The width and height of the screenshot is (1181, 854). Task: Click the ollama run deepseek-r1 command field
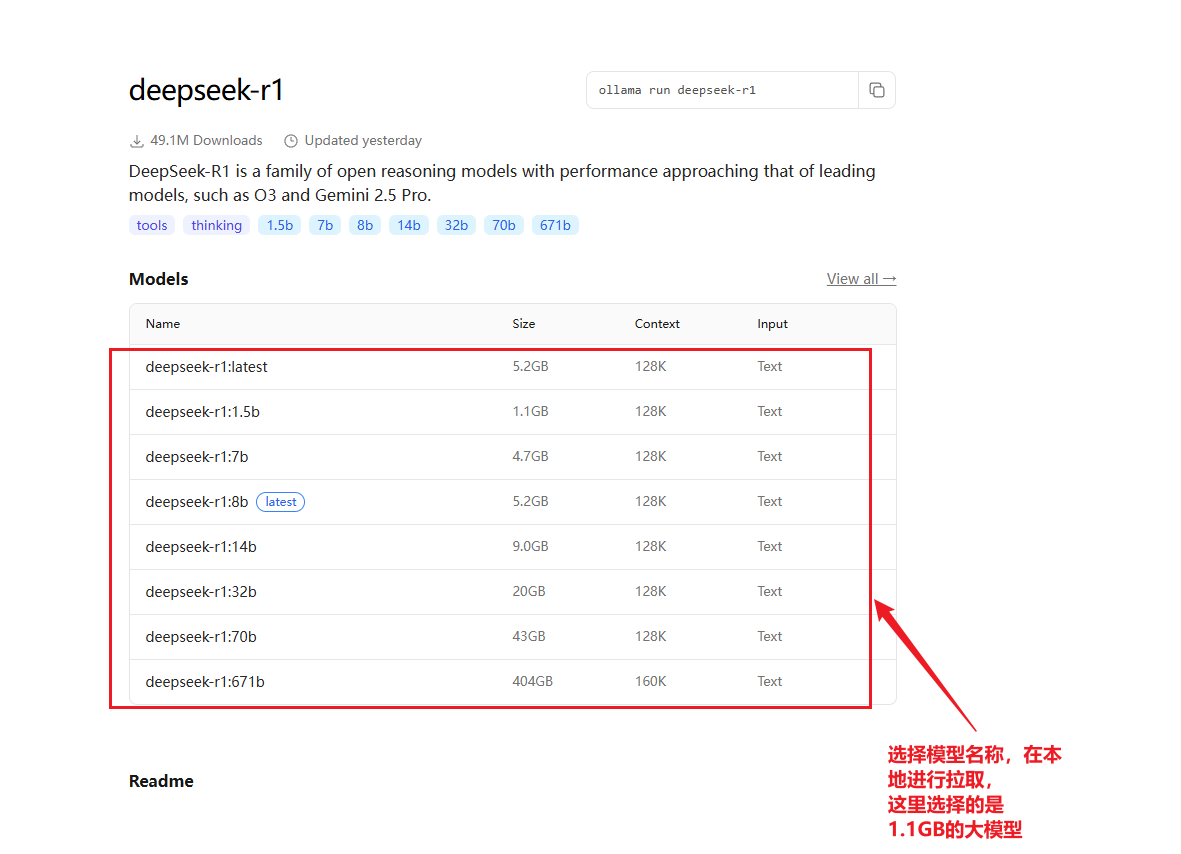click(721, 90)
